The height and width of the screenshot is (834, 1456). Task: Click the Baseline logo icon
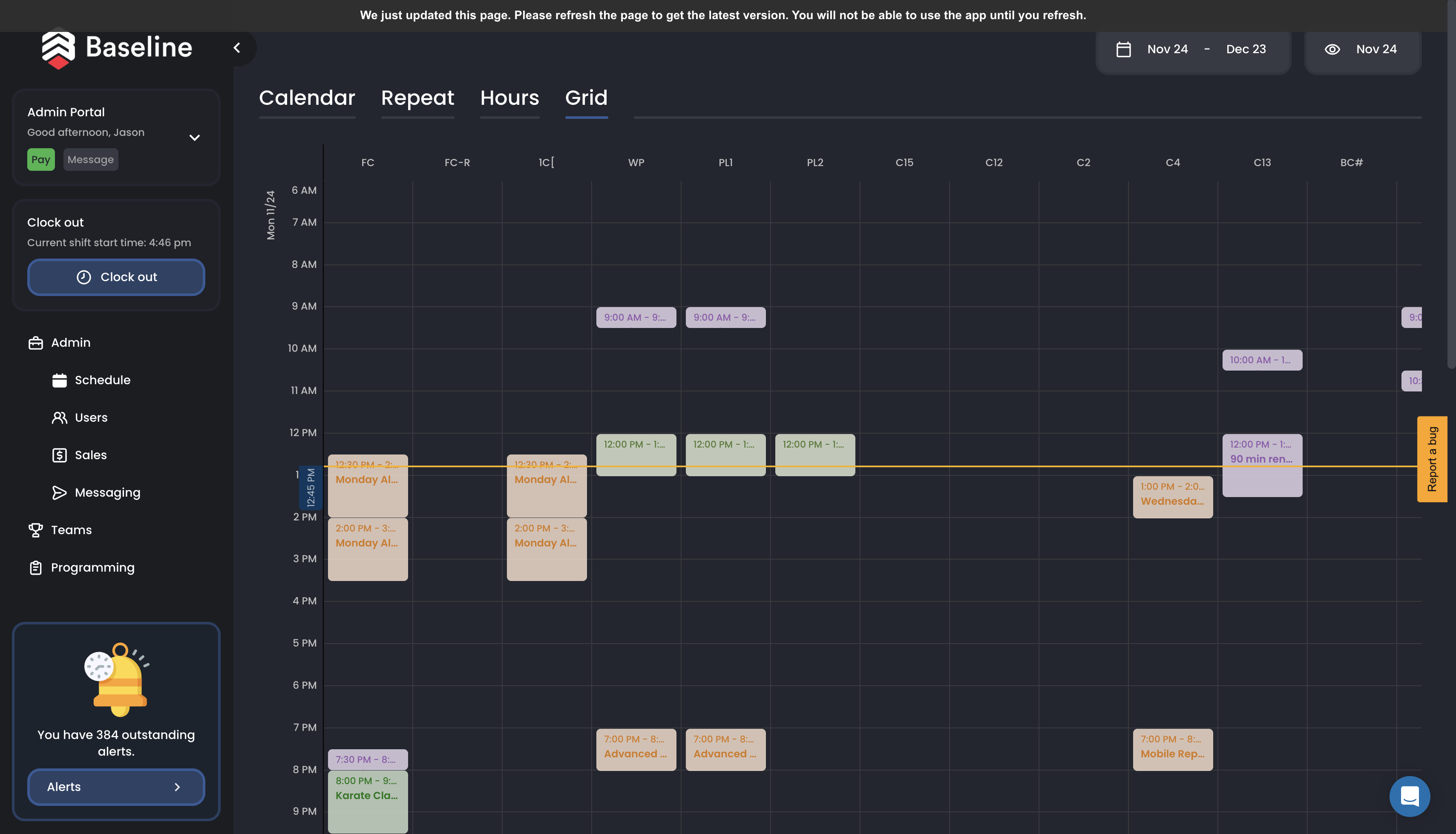click(58, 48)
